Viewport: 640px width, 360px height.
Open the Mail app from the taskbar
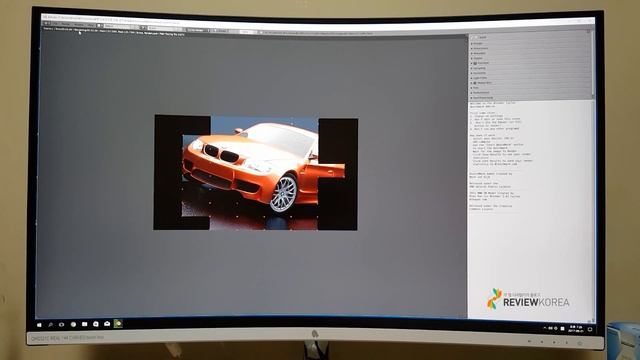coord(107,324)
